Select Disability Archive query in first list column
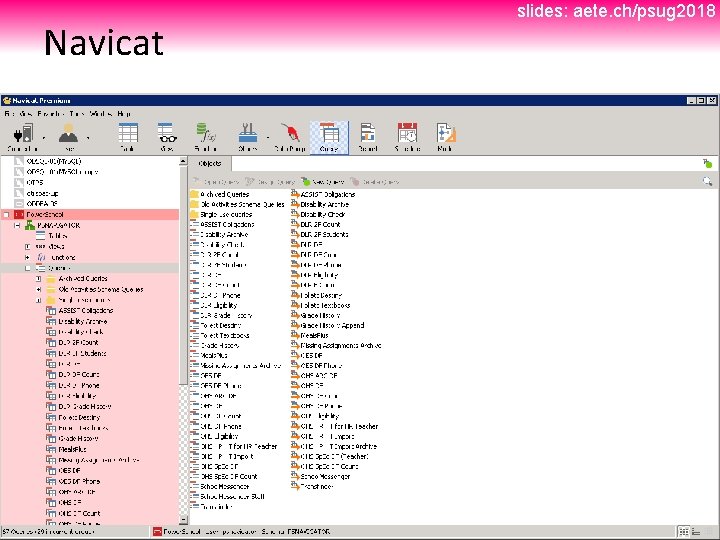The width and height of the screenshot is (720, 540). tap(219, 234)
